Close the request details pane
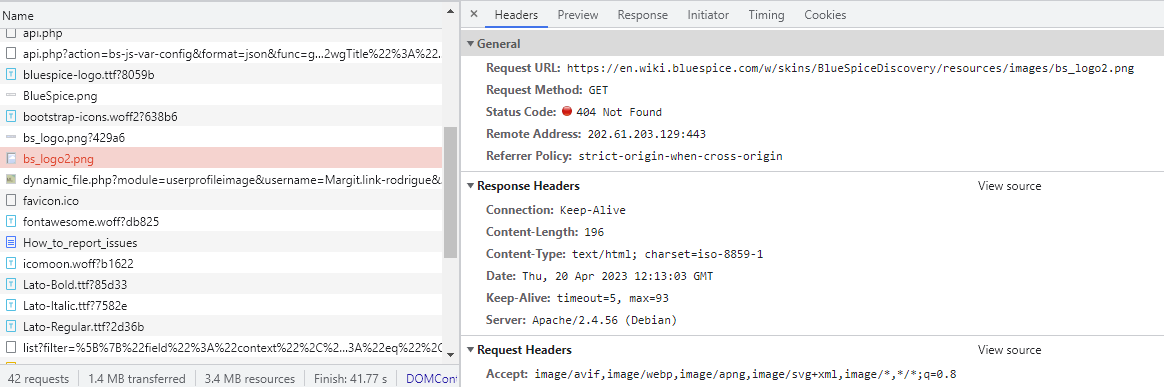 [474, 14]
